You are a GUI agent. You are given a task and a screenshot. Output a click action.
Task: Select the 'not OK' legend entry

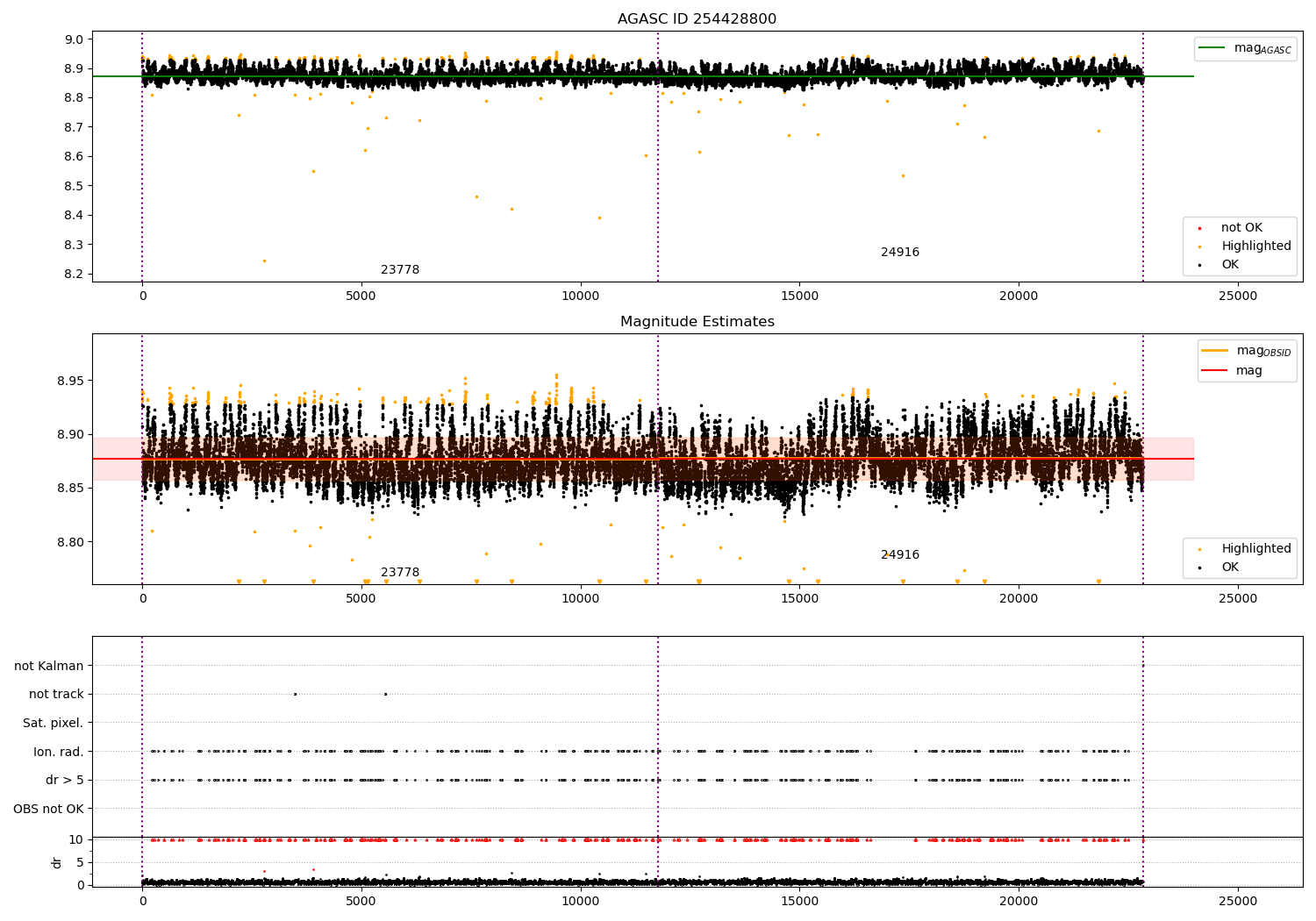[x=1241, y=228]
